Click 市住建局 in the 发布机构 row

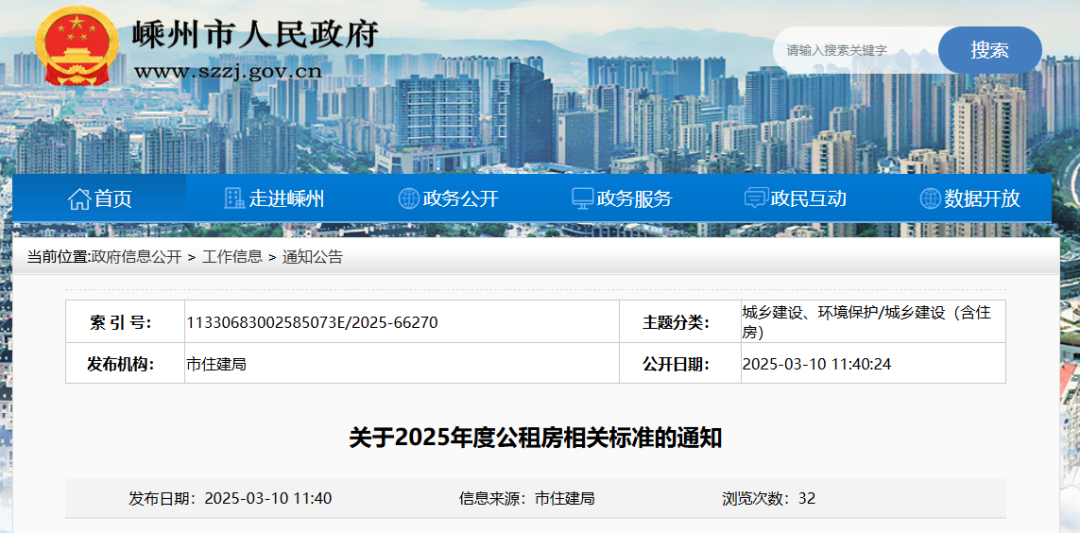tap(216, 364)
